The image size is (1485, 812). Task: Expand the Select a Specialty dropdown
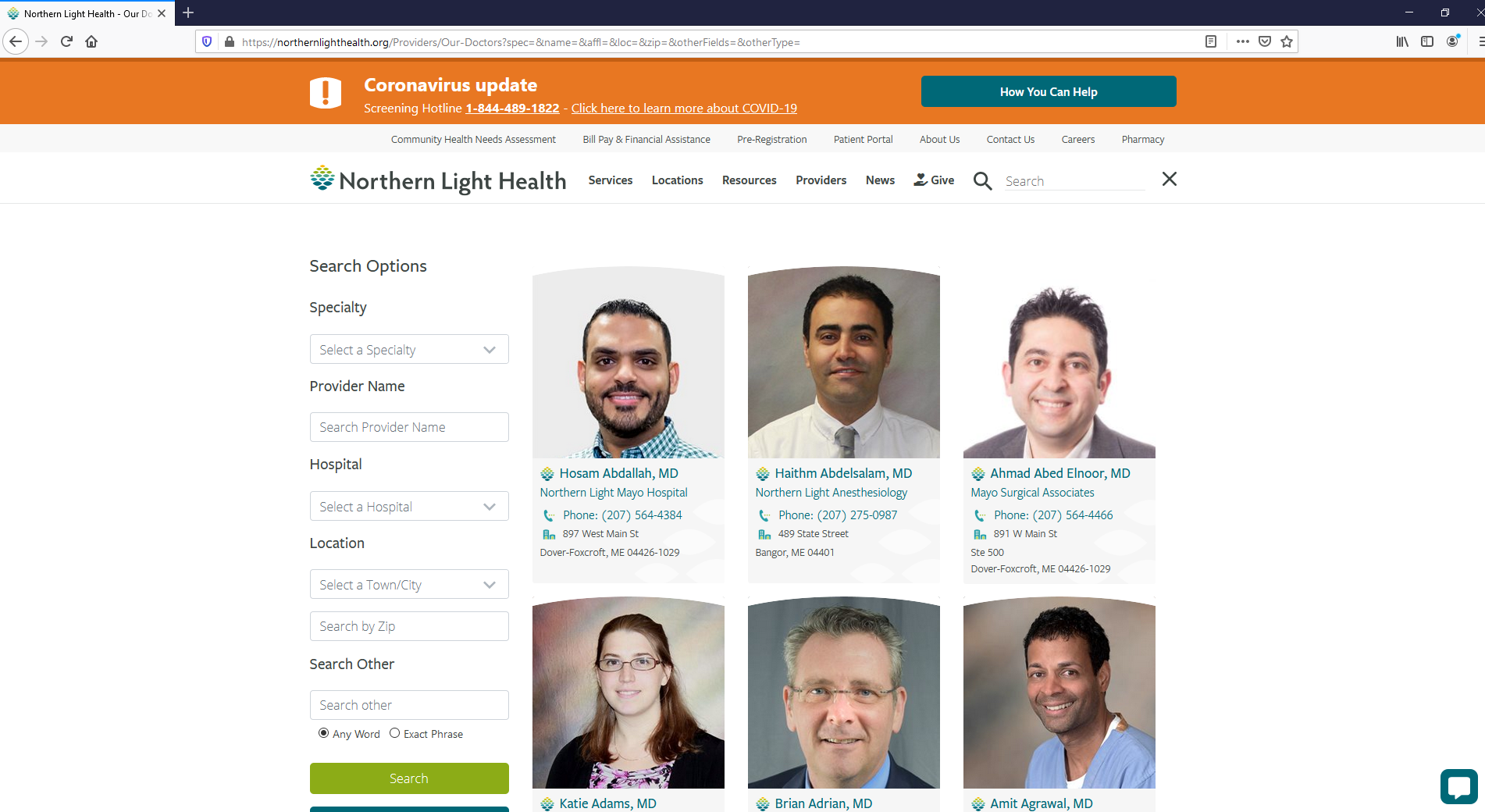point(409,349)
